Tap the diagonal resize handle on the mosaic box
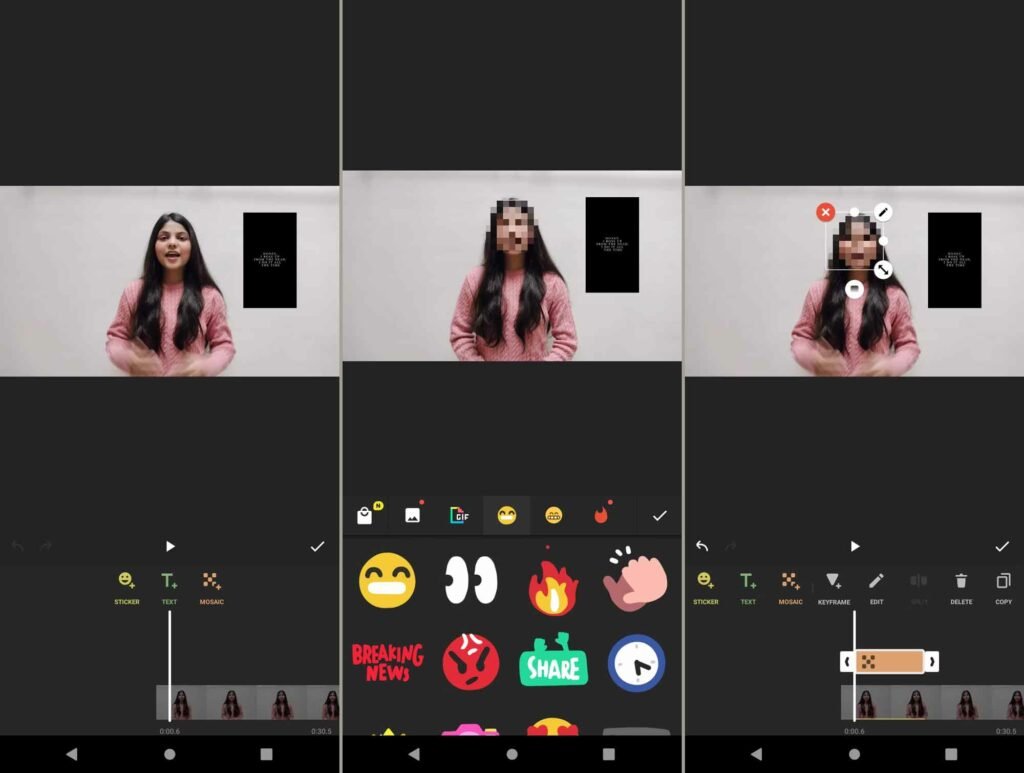The height and width of the screenshot is (773, 1024). click(x=883, y=270)
